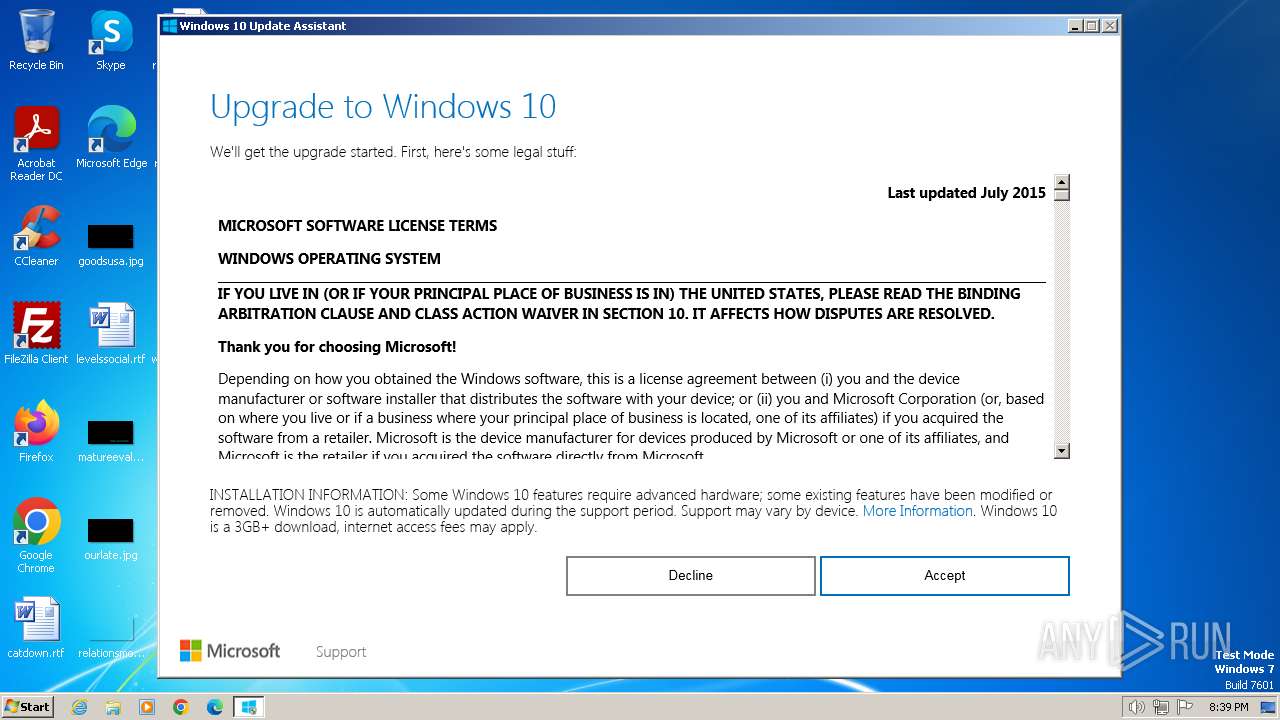Launch Chrome from the taskbar
1280x720 pixels.
pos(181,707)
